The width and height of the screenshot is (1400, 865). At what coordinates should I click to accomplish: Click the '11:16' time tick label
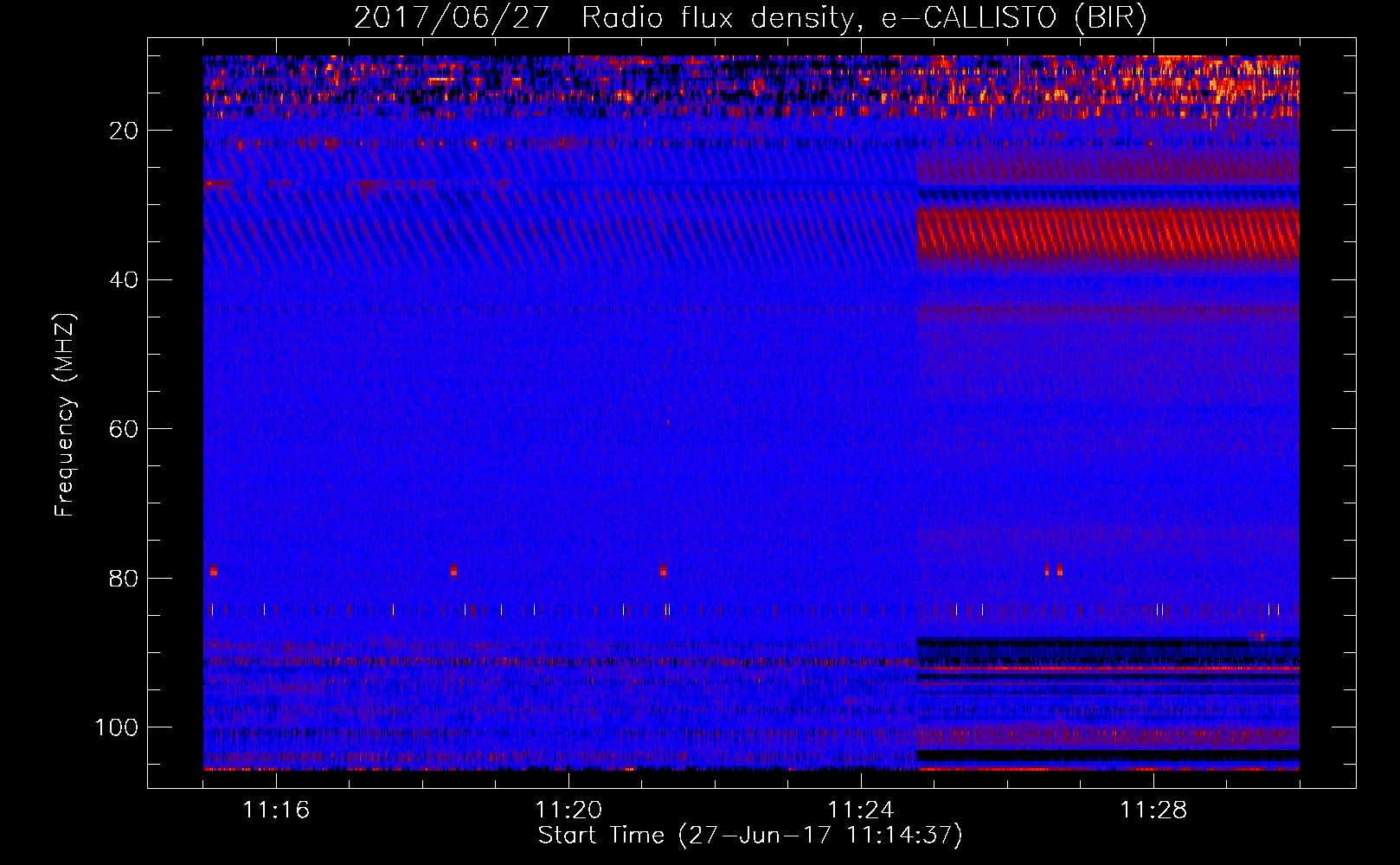(x=276, y=810)
